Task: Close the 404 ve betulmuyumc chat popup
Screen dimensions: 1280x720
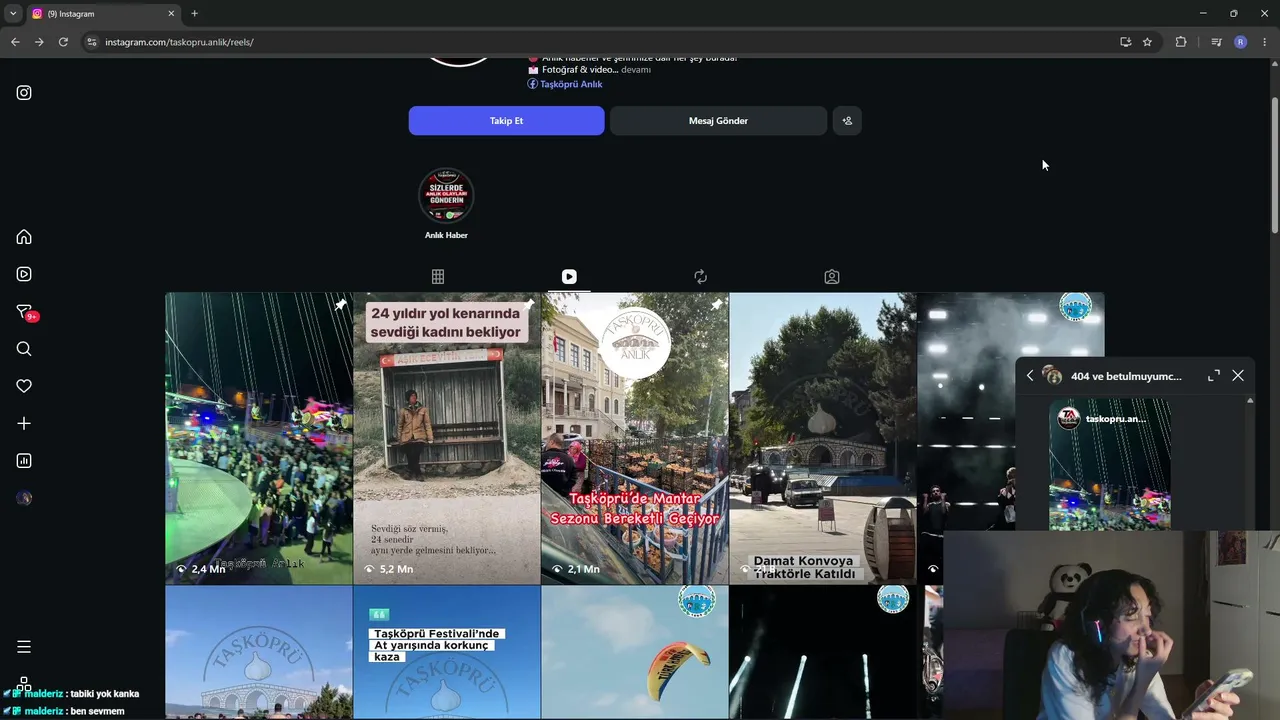Action: 1238,376
